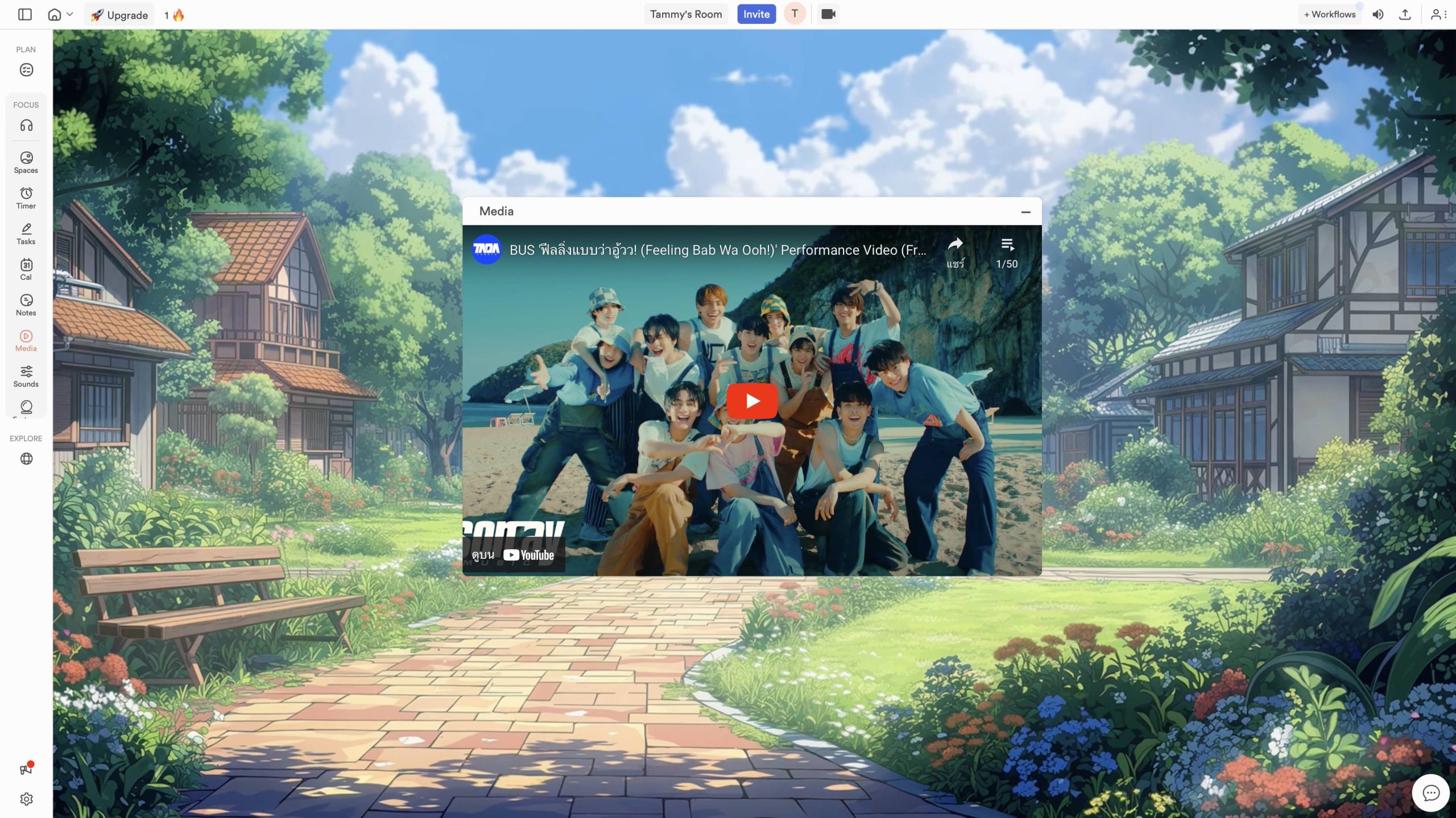Mute the room sound speaker

click(x=1378, y=14)
